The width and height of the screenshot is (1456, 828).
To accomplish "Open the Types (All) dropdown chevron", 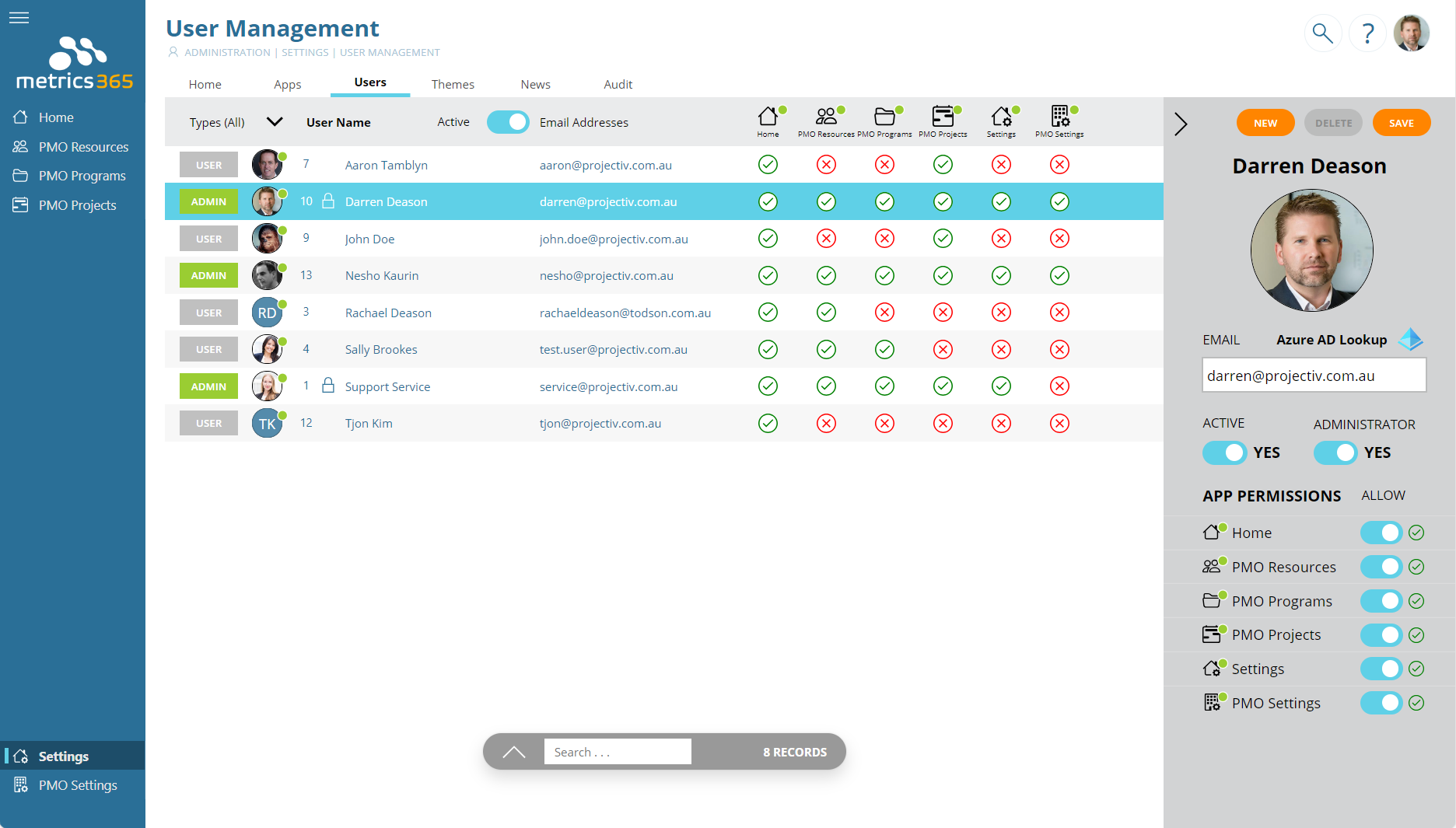I will 275,122.
